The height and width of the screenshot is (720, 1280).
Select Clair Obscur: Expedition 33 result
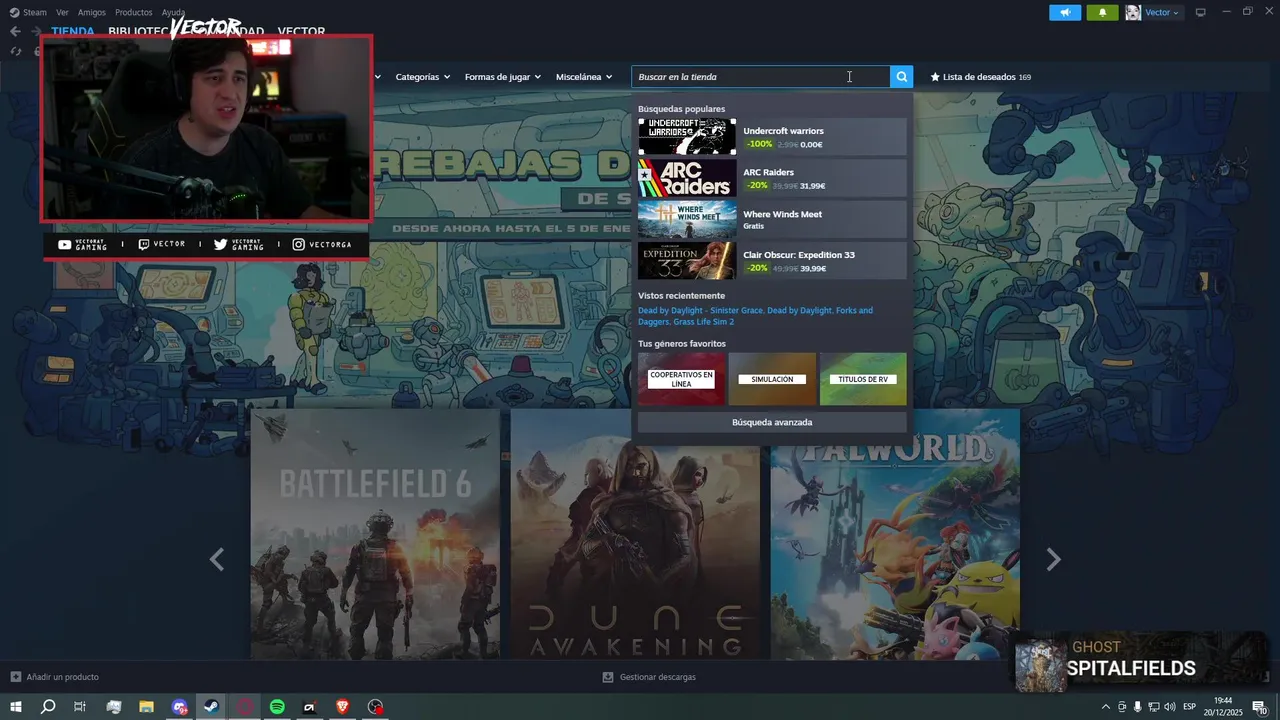772,261
